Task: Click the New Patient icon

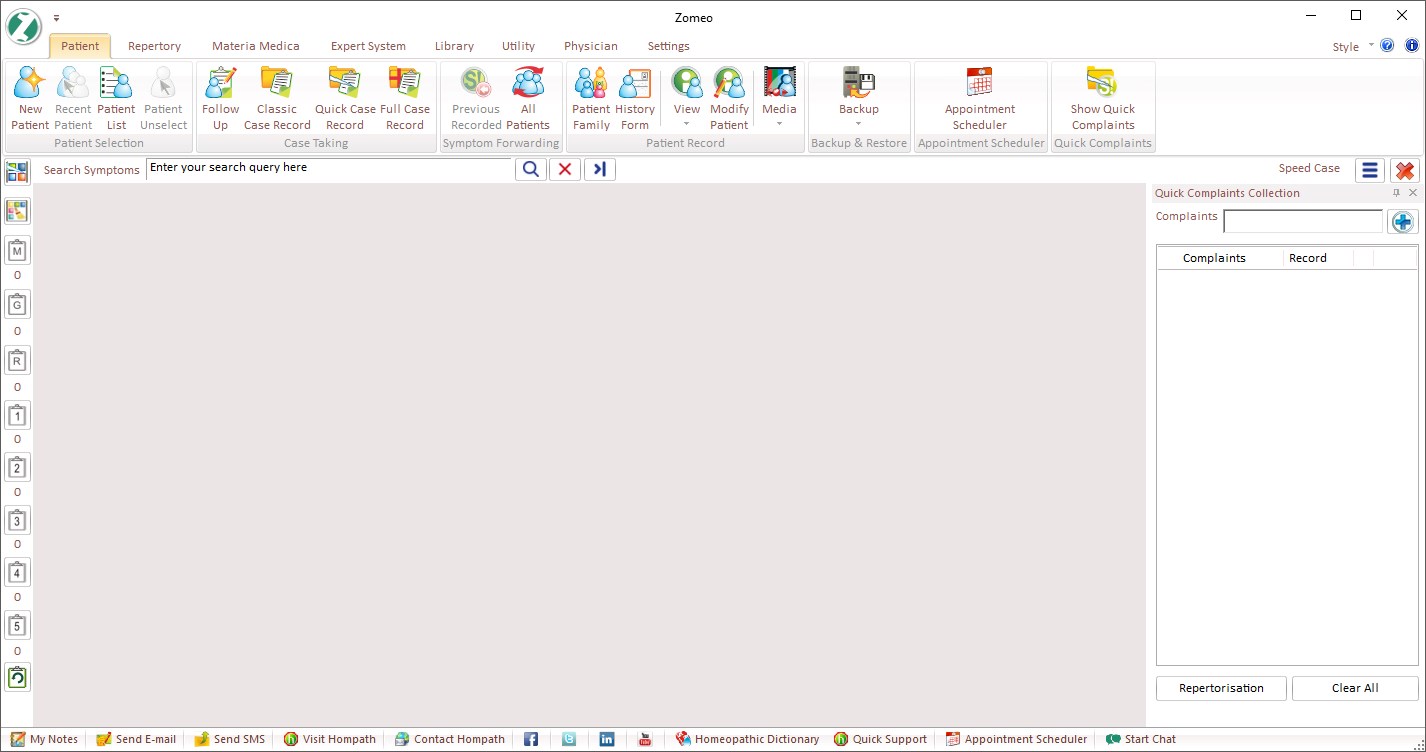Action: tap(30, 98)
